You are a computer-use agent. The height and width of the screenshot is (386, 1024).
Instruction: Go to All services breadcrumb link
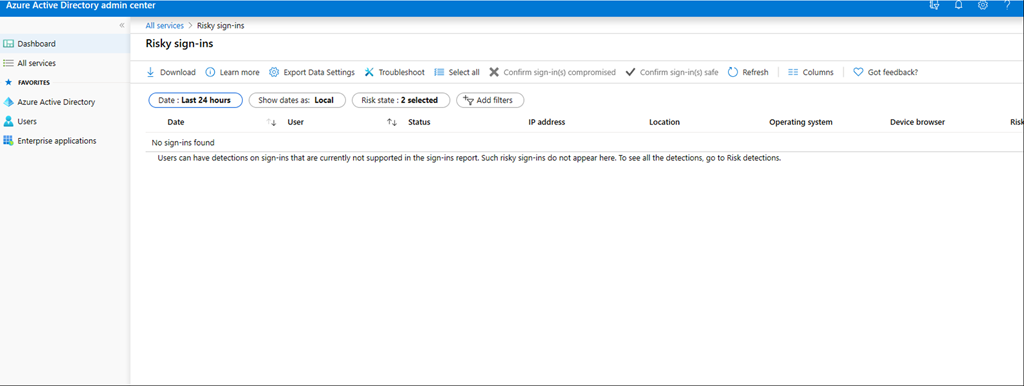tap(165, 25)
